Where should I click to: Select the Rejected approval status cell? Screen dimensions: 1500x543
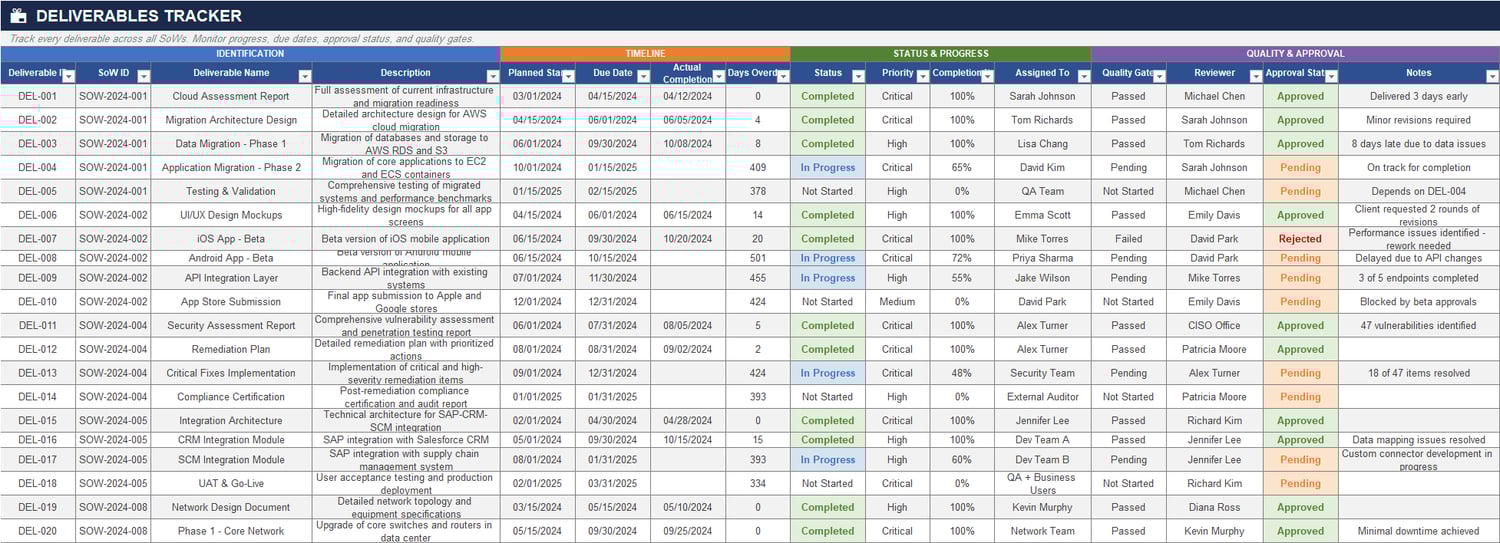tap(1300, 239)
